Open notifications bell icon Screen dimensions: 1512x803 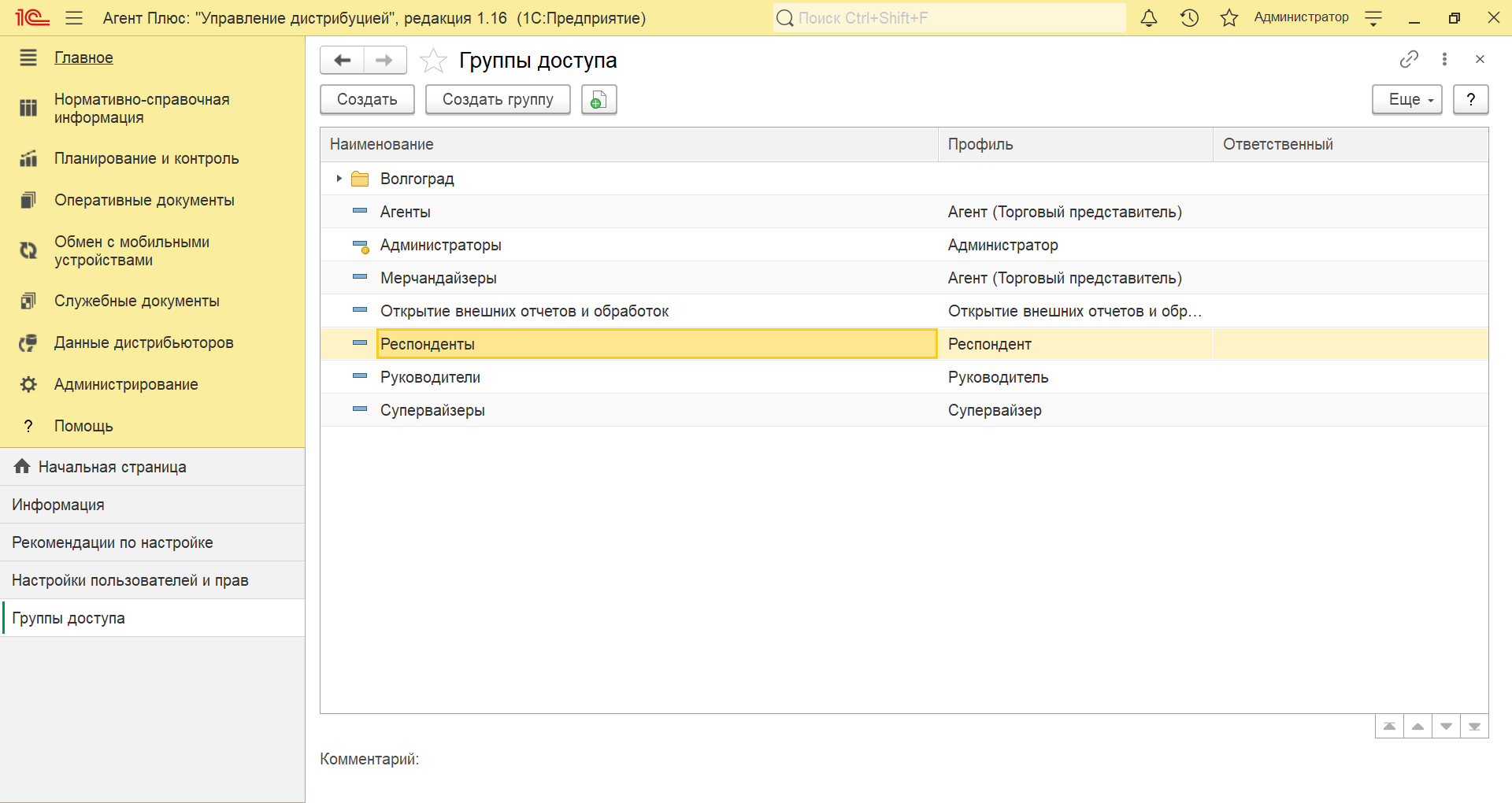pyautogui.click(x=1149, y=17)
